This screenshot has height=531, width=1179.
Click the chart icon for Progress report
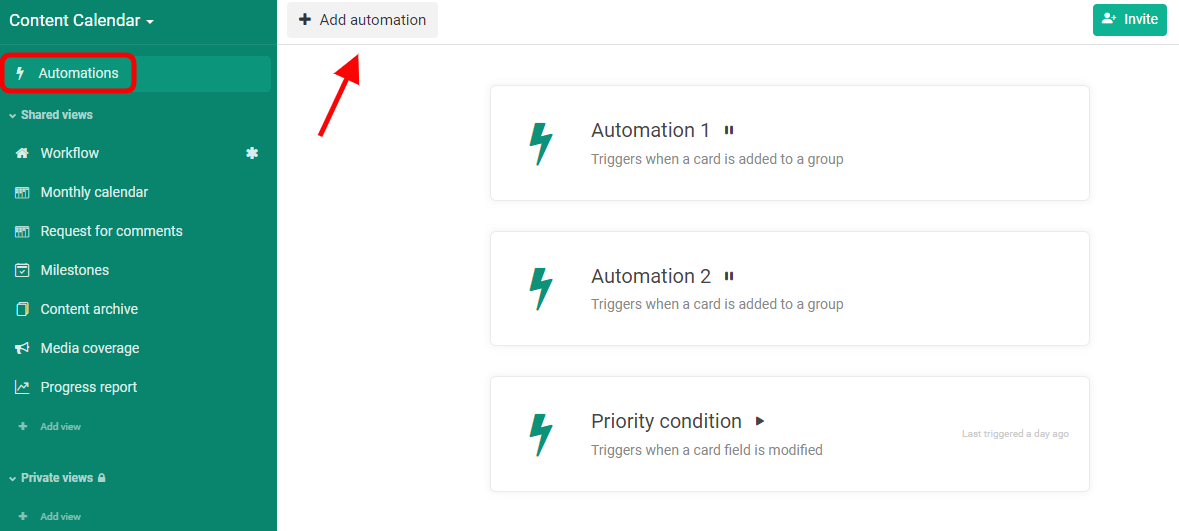[22, 387]
